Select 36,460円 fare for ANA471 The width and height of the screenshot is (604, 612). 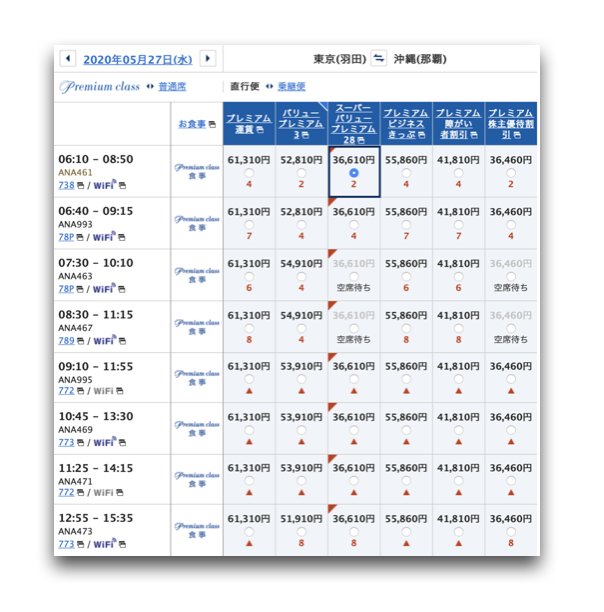(x=511, y=481)
